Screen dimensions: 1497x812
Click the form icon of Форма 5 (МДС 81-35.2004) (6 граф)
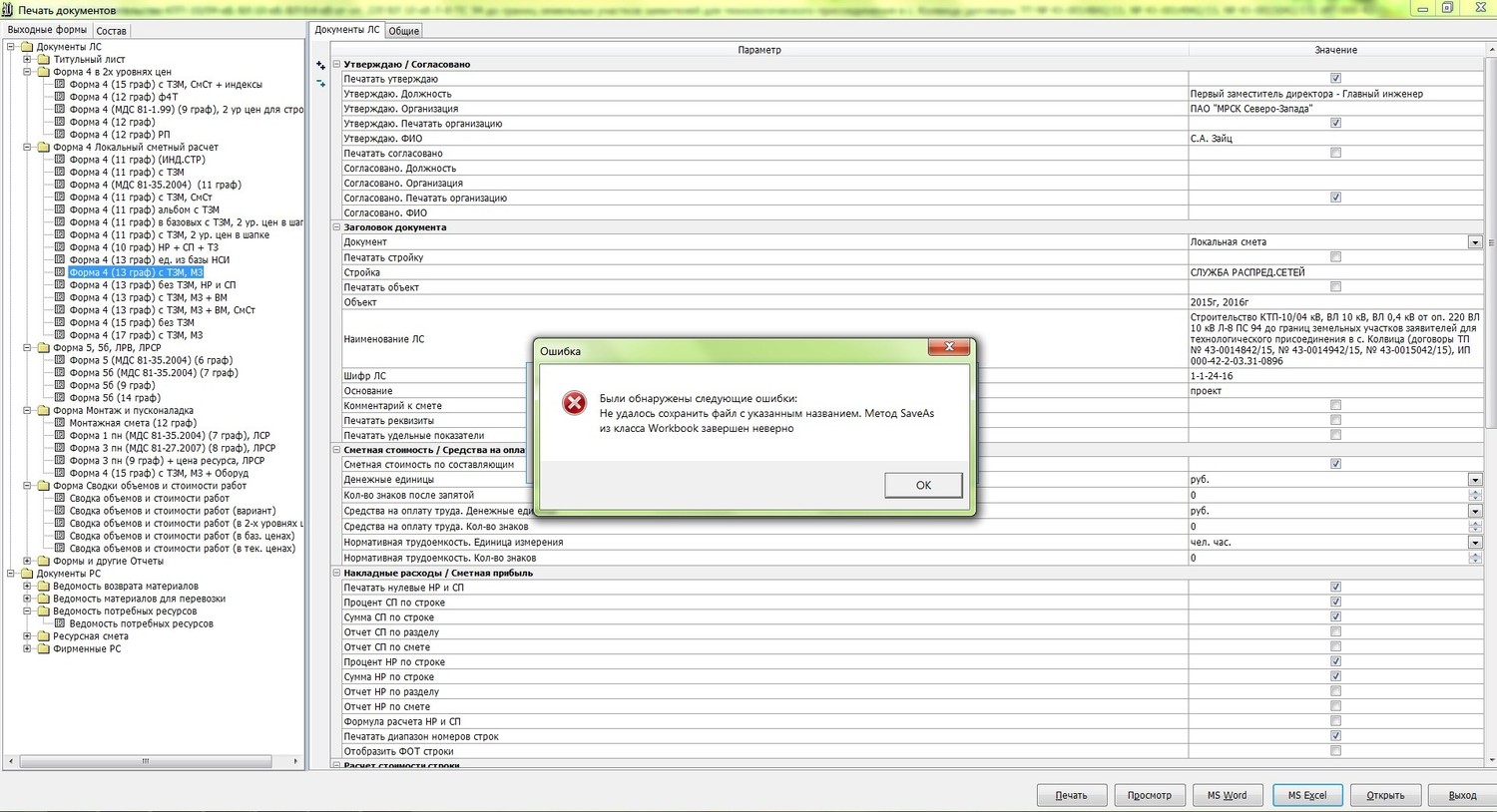click(60, 360)
